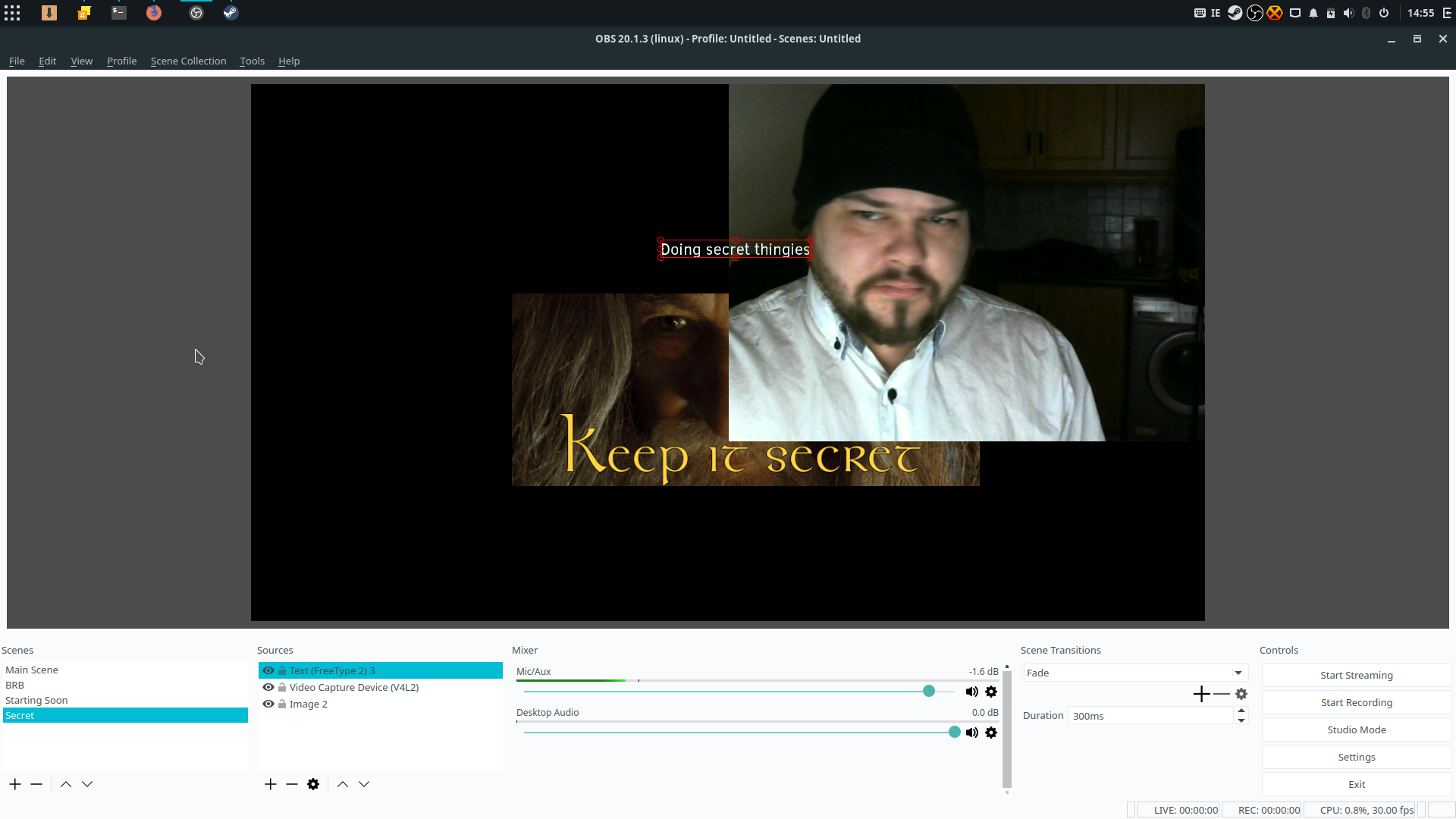The image size is (1456, 819).
Task: Click Start Streaming
Action: coord(1356,675)
